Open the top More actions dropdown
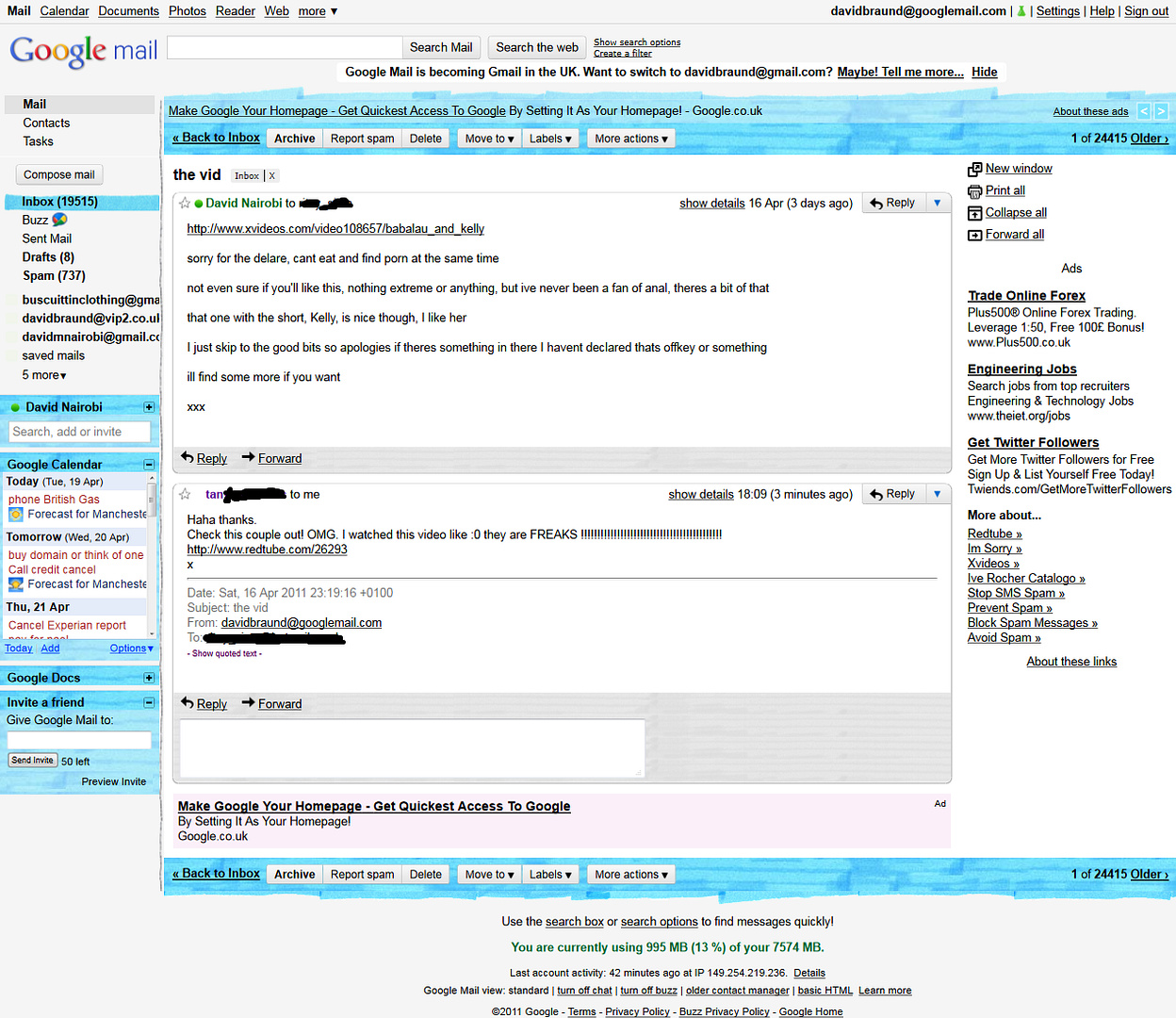 (631, 139)
